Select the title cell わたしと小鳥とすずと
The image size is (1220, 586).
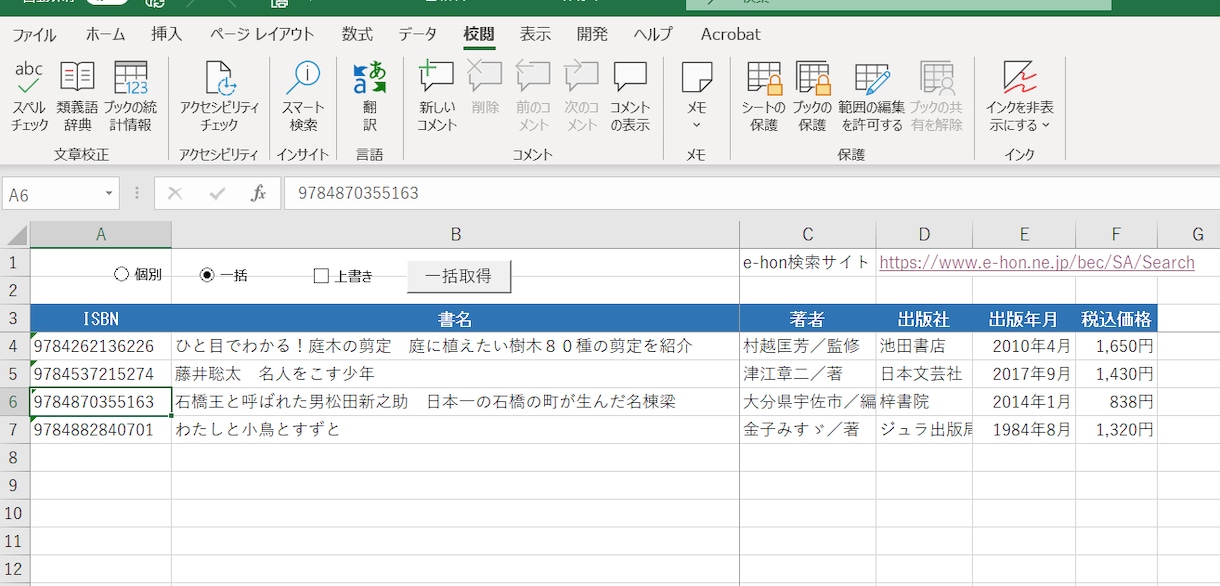click(455, 430)
